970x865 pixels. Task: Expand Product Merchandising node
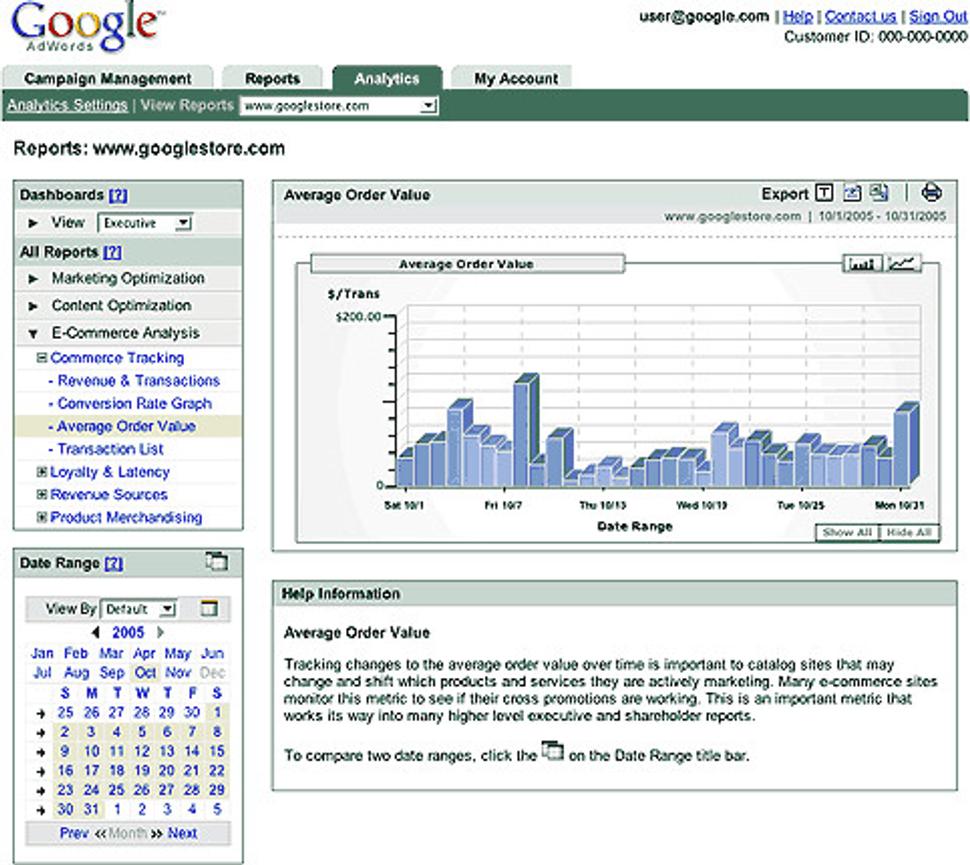click(41, 517)
